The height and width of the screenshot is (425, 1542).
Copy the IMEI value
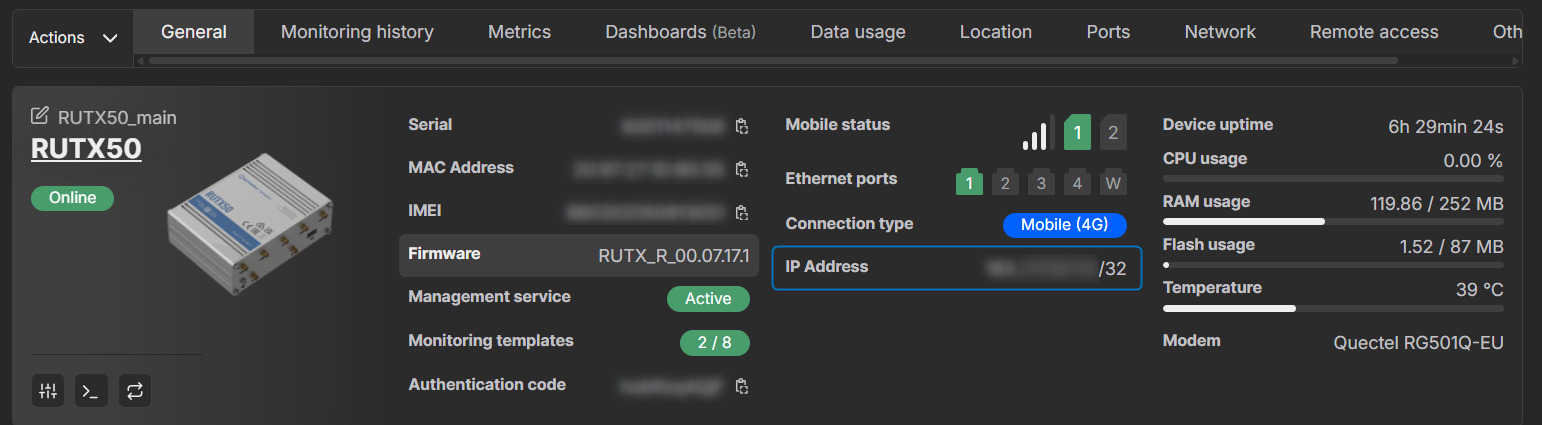(741, 212)
